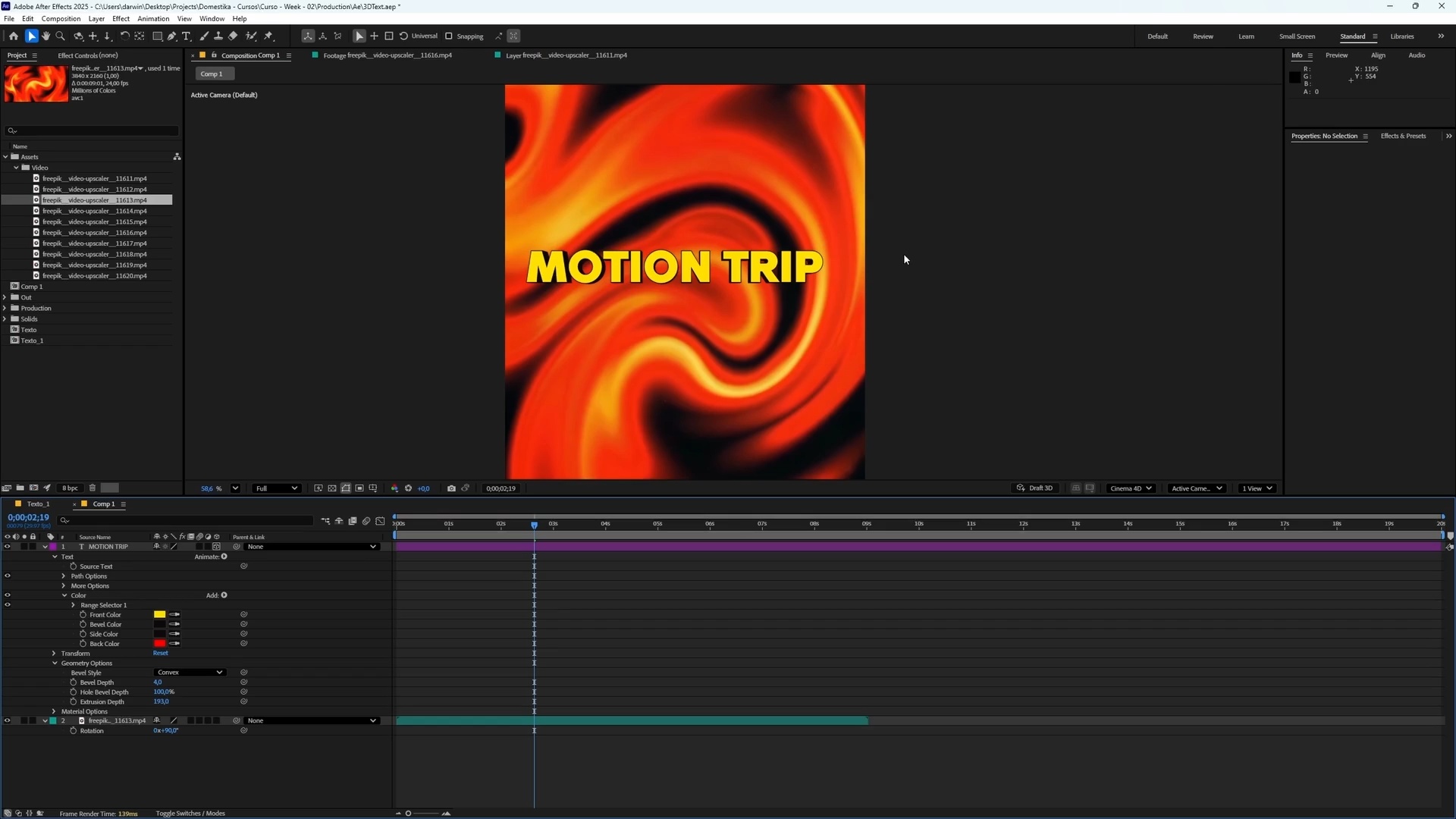Open the Bevel Style Convex dropdown

click(189, 673)
